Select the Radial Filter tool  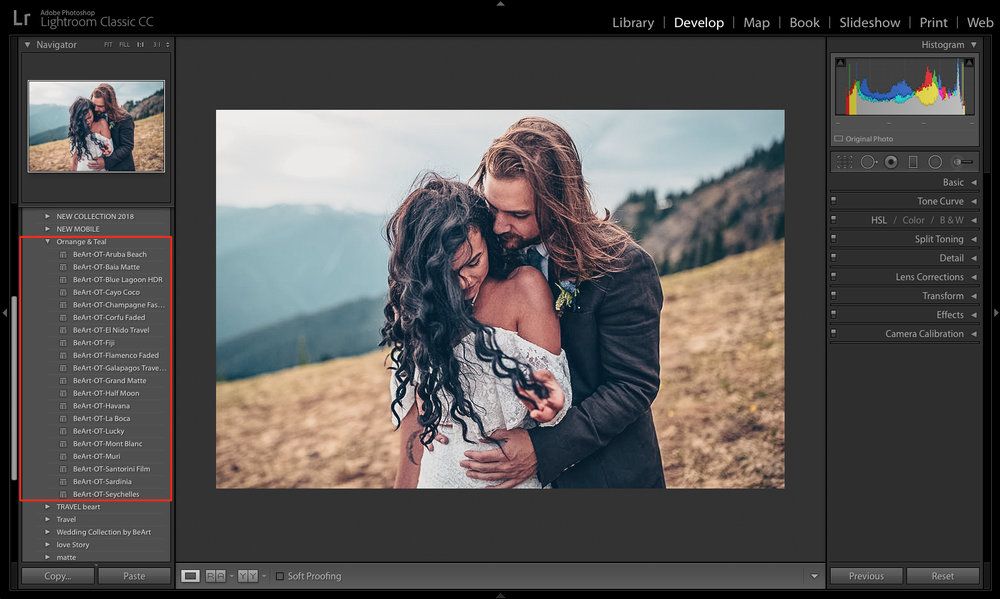pos(935,162)
